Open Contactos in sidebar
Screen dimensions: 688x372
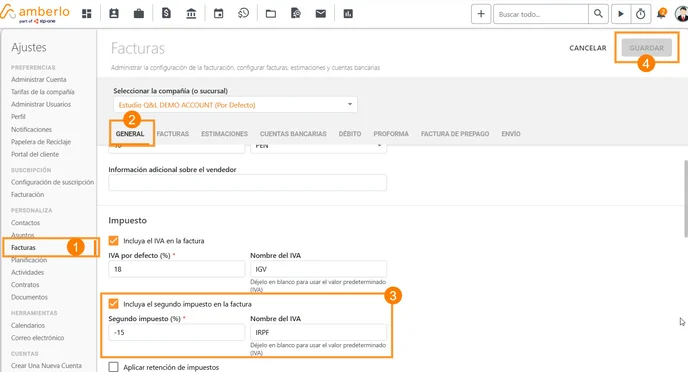pos(25,223)
